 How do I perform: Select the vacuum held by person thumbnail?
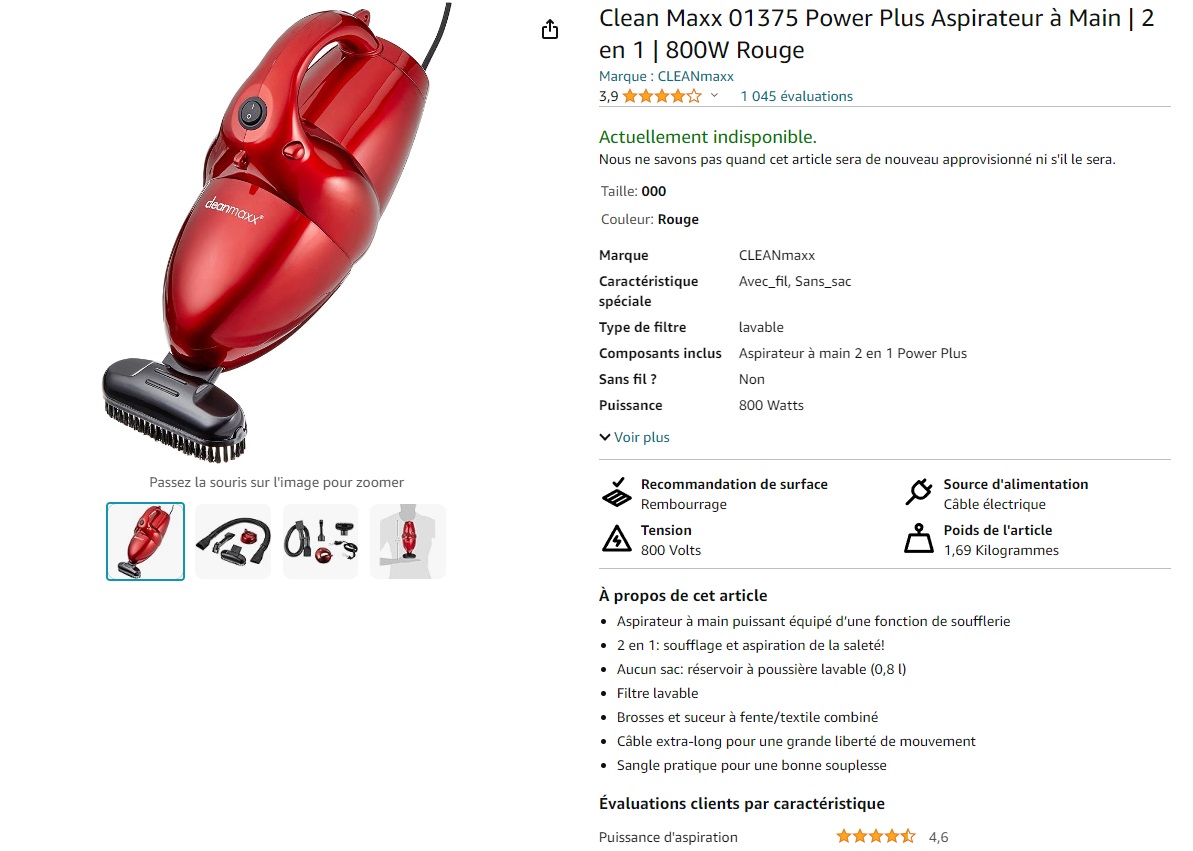pos(408,541)
